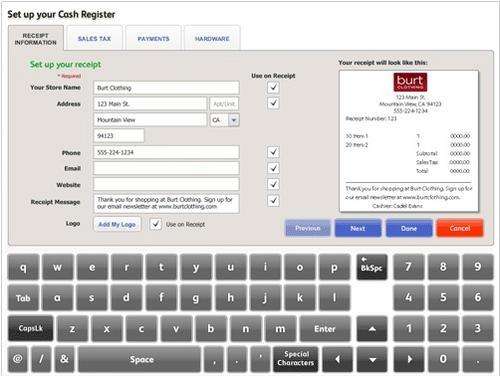
Task: Tap the number 5 key
Action: click(x=443, y=298)
